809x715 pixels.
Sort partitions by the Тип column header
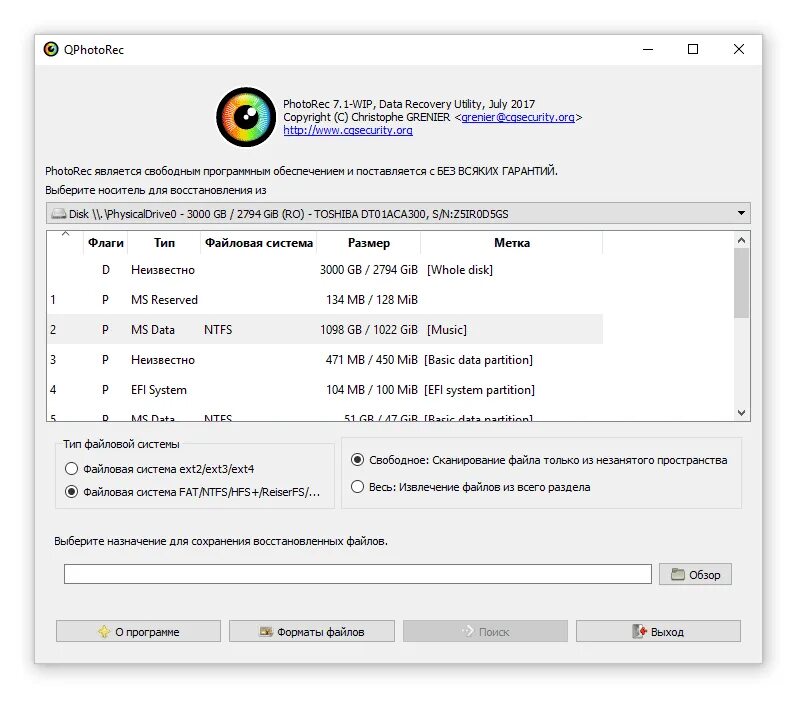point(164,242)
